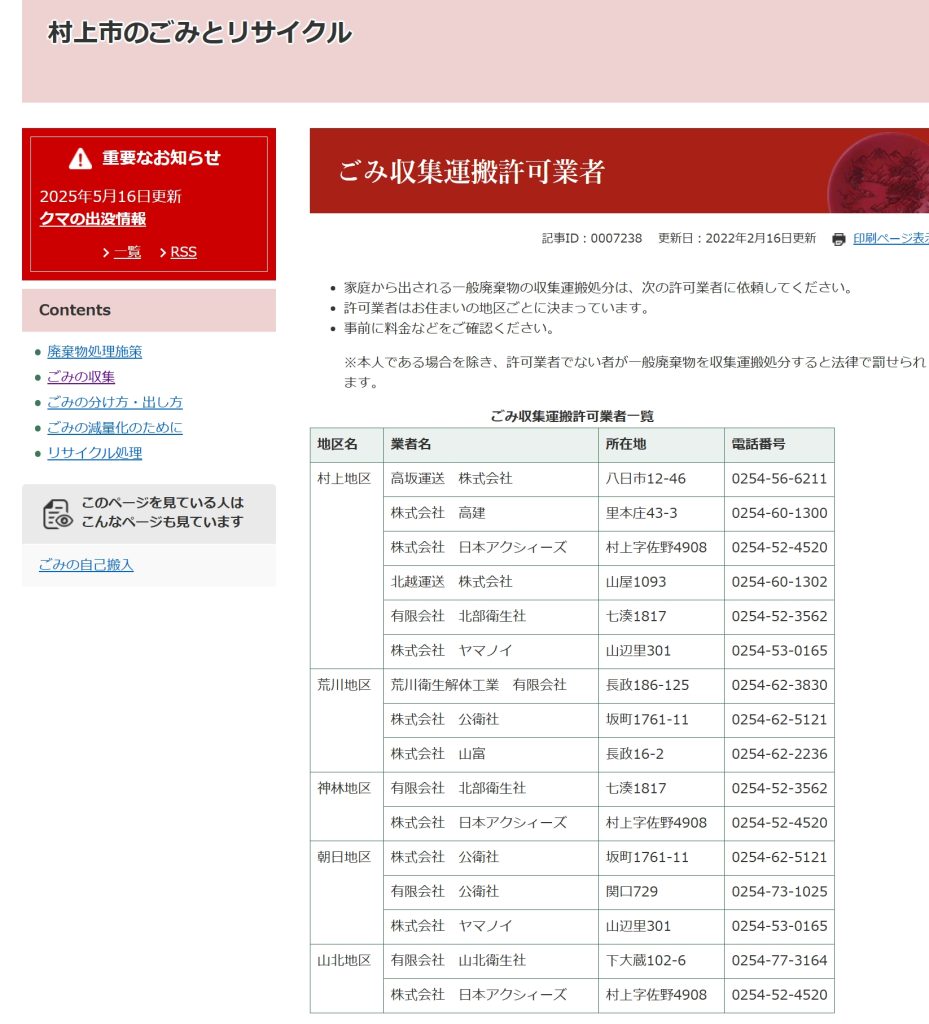929x1024 pixels.
Task: Click the document-eye icon in related pages box
Action: [57, 514]
